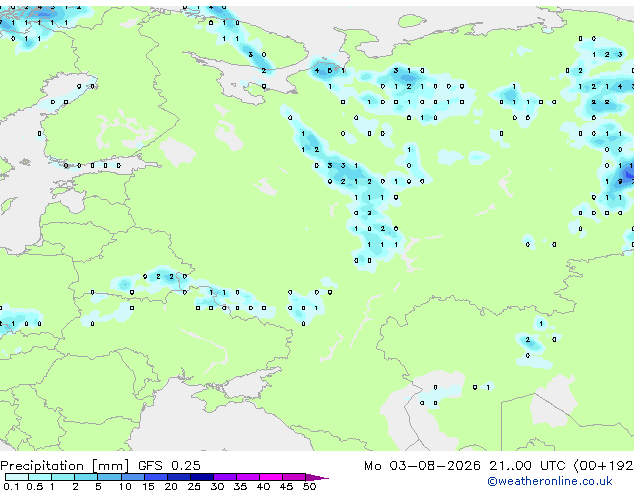Click the purple legend swatch between 30 and 35
The image size is (634, 490).
coord(225,477)
